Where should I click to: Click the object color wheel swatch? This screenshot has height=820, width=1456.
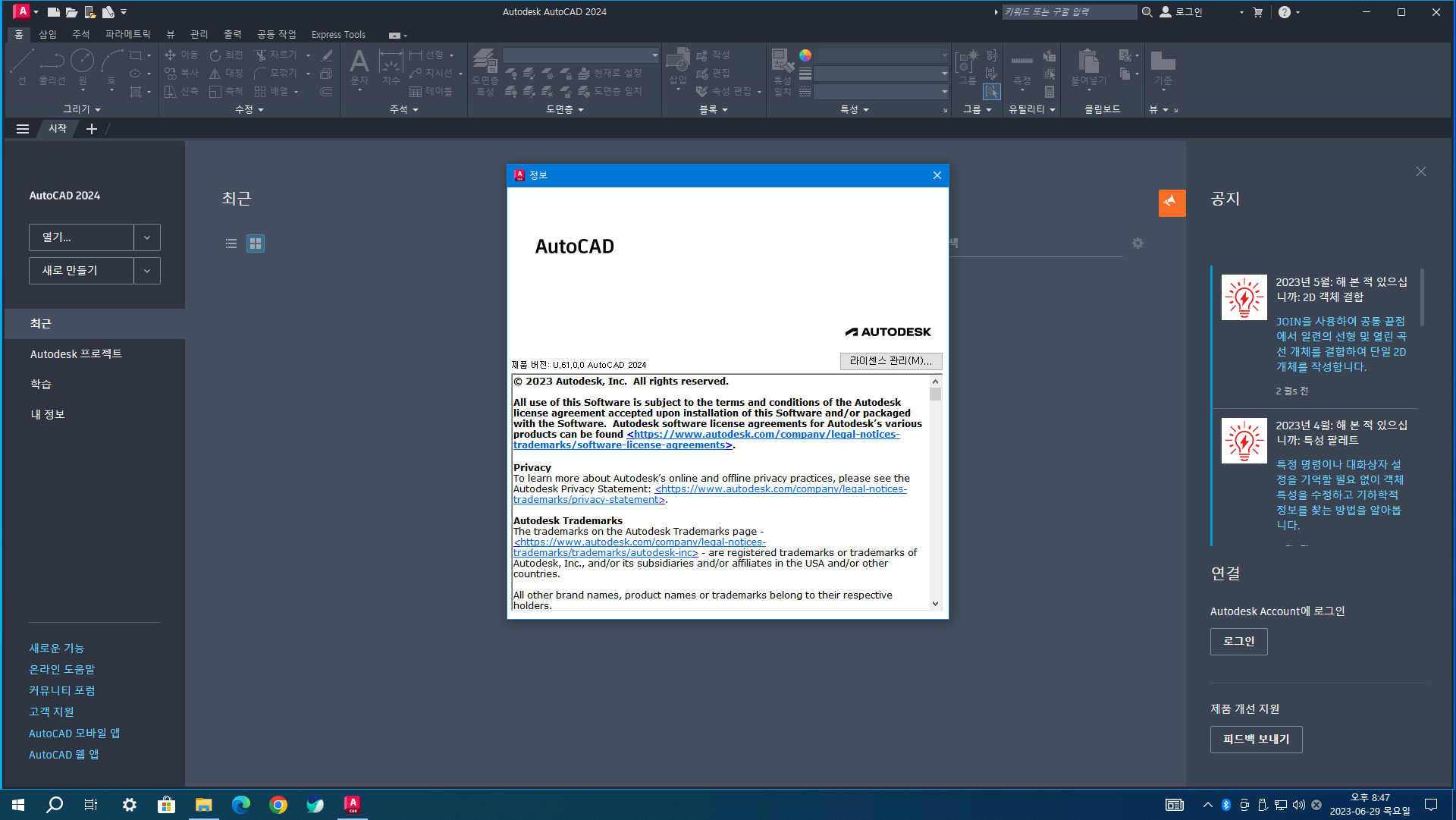[x=805, y=55]
